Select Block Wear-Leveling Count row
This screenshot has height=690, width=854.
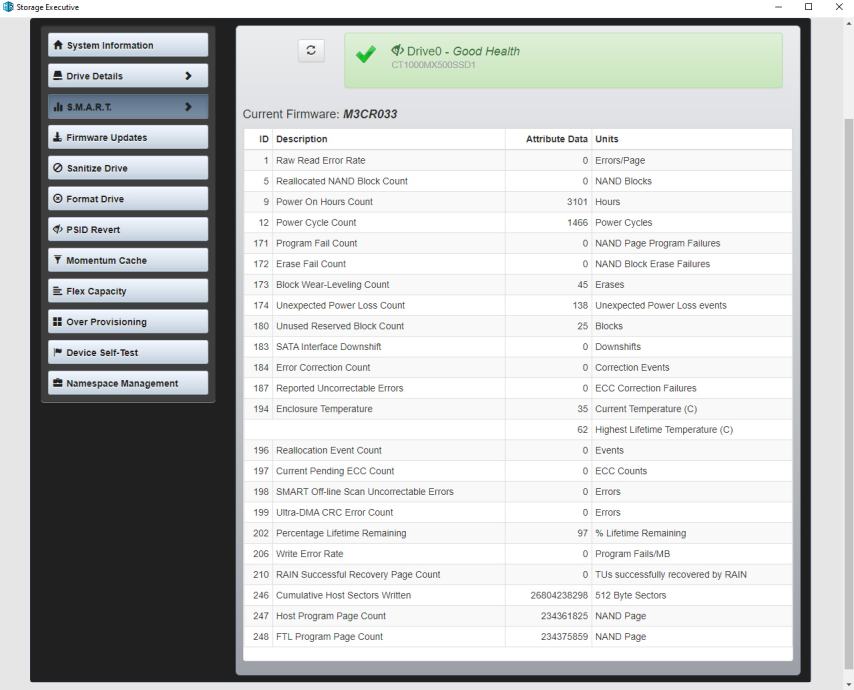point(517,284)
